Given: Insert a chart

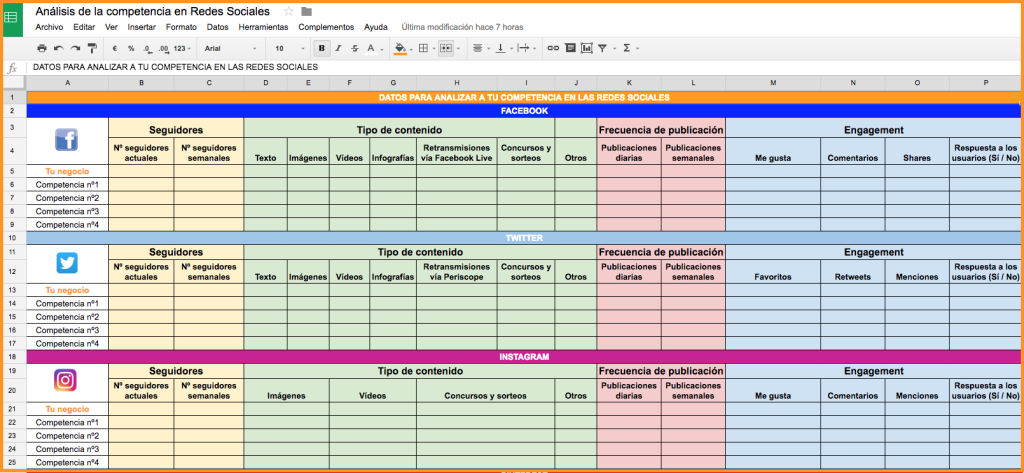Looking at the screenshot, I should 586,48.
